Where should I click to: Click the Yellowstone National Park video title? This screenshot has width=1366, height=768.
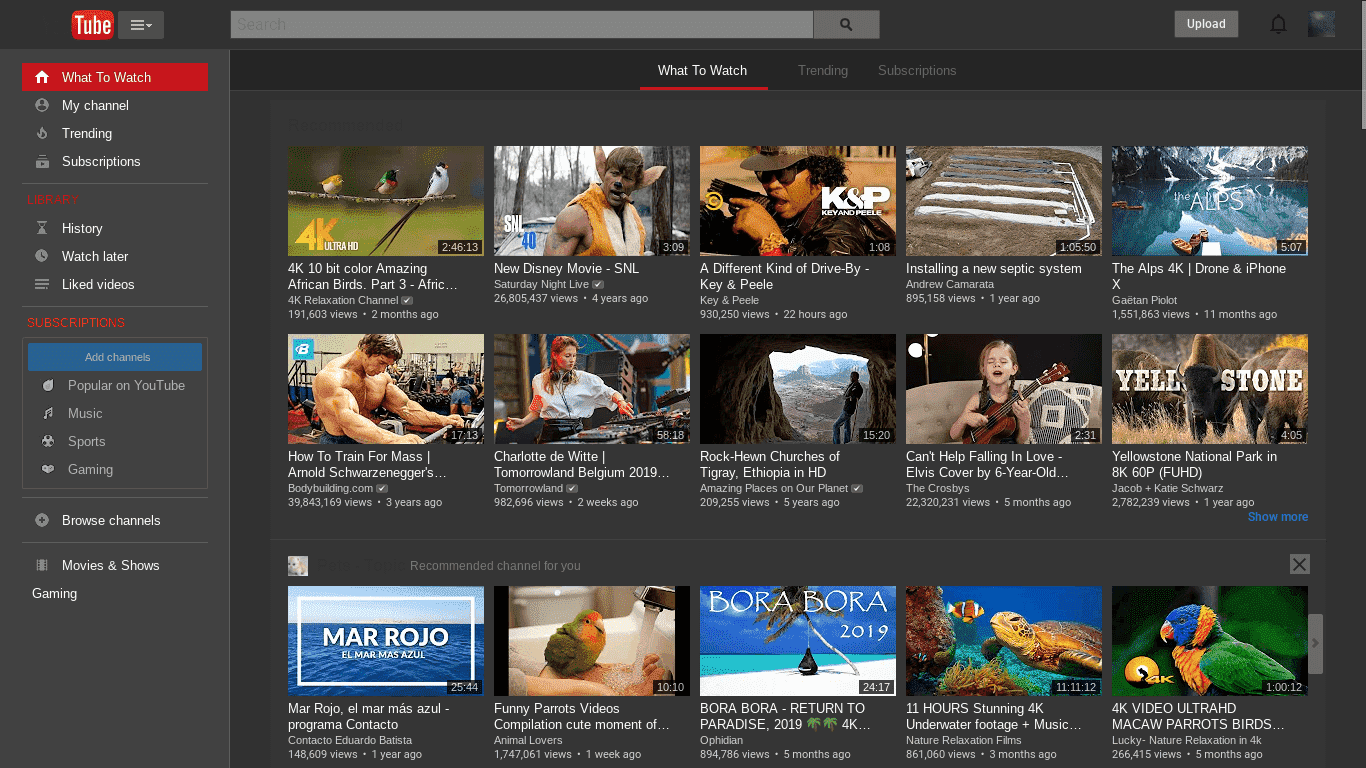(1194, 464)
